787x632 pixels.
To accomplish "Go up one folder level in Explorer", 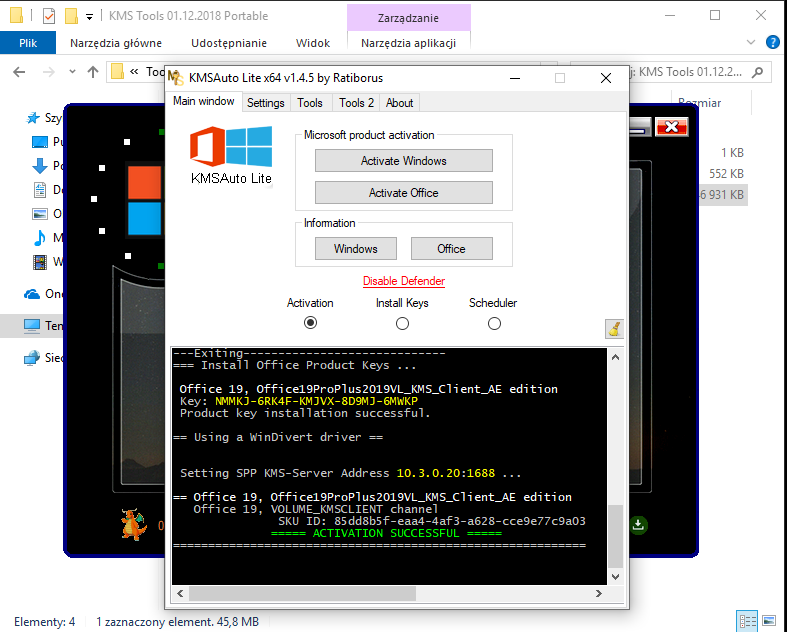I will pyautogui.click(x=93, y=72).
